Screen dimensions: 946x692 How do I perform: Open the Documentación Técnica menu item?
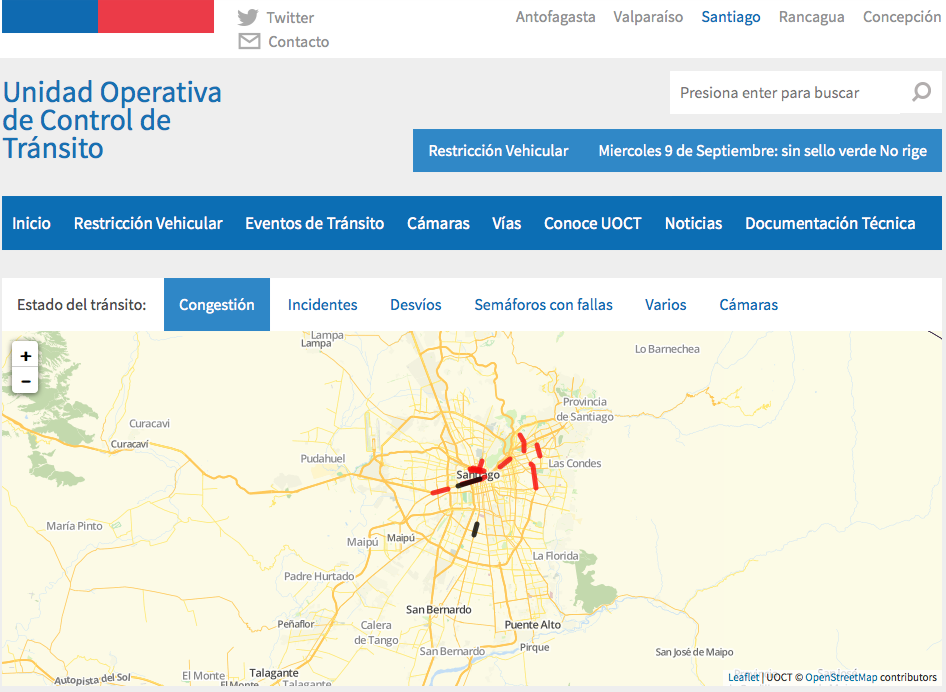[829, 224]
